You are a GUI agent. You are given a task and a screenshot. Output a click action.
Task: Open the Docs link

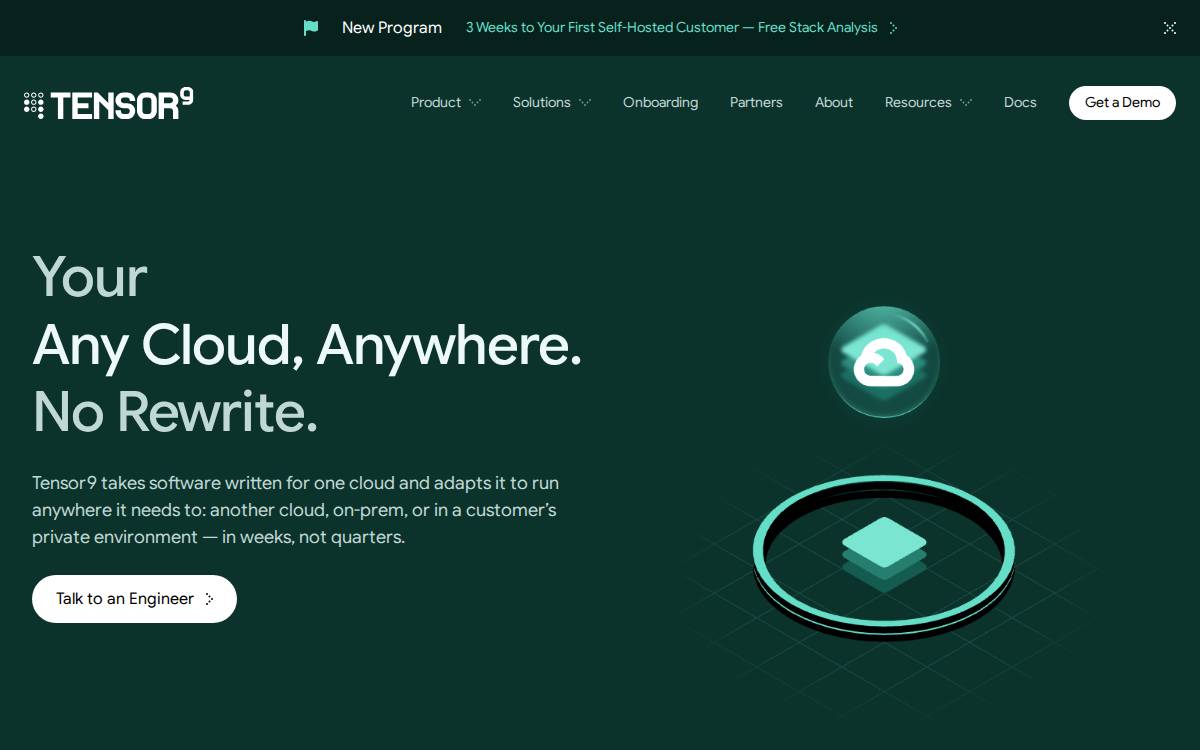coord(1020,102)
